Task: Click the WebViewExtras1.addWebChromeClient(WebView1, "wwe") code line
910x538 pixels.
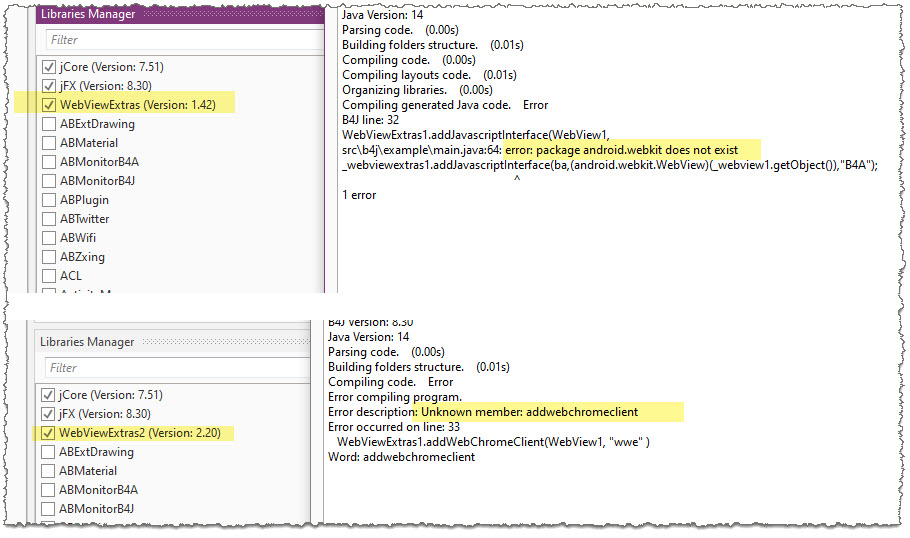Action: pos(493,442)
